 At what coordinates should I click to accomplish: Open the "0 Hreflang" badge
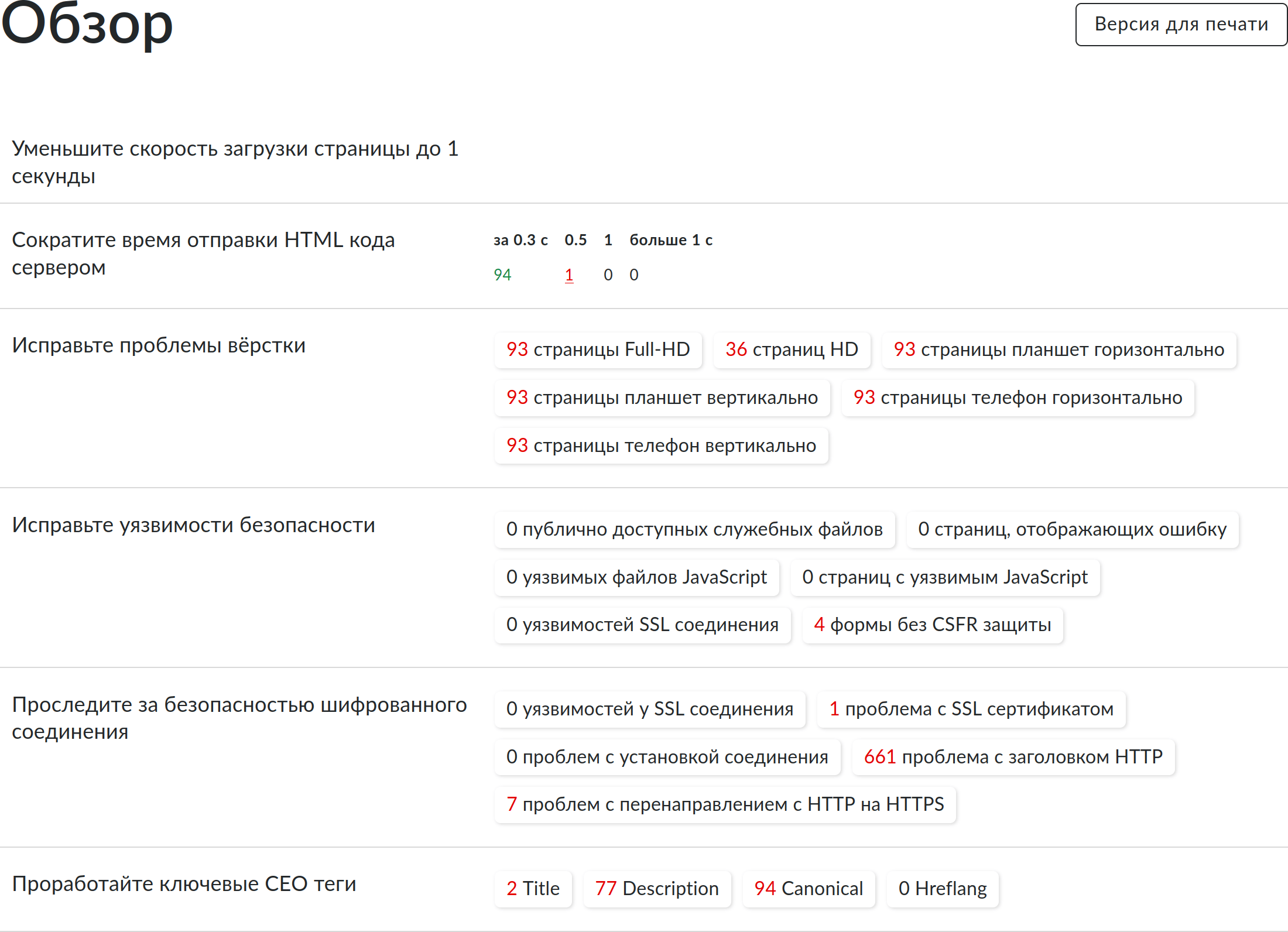click(x=943, y=889)
